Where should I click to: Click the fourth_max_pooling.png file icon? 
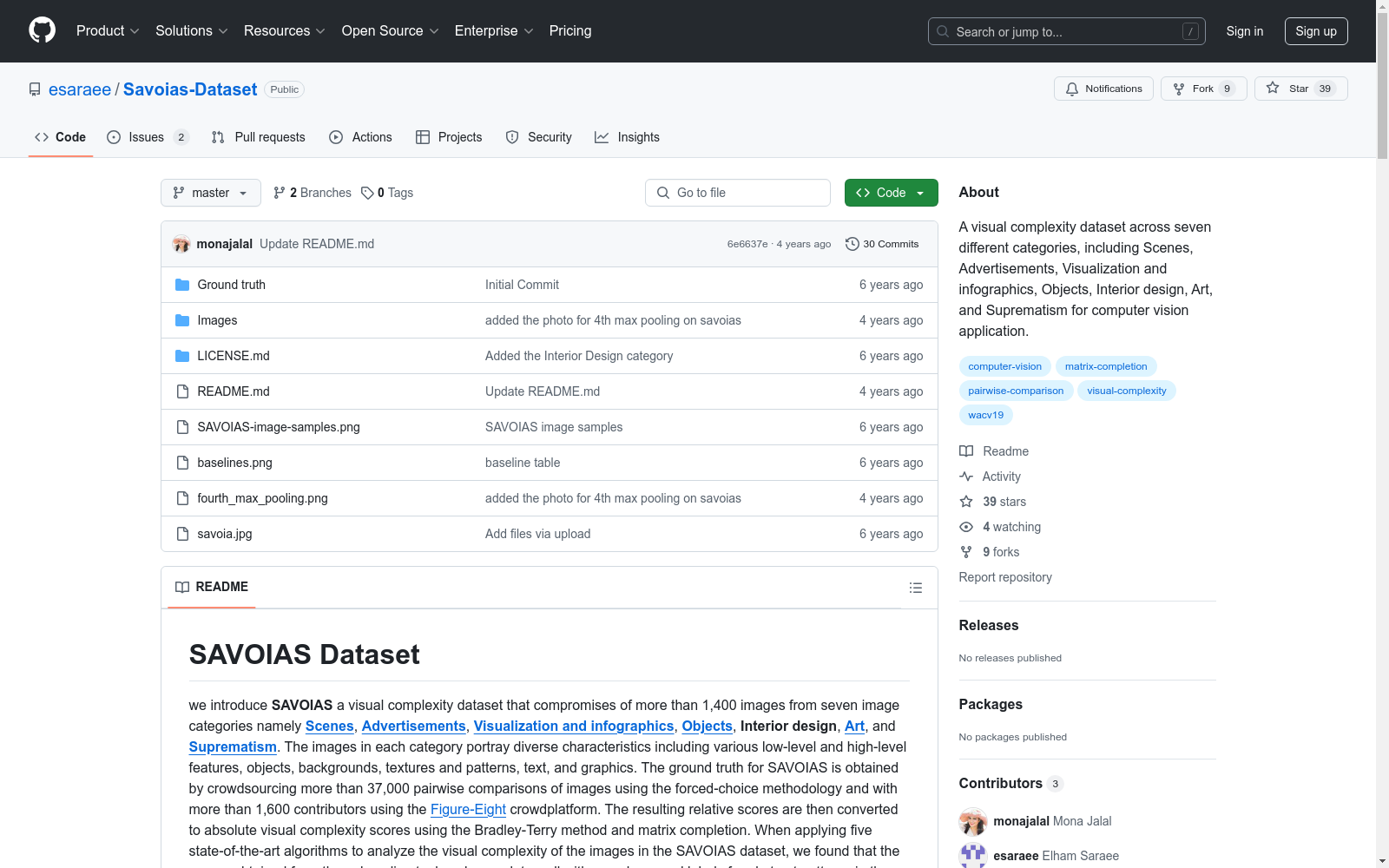click(x=182, y=498)
